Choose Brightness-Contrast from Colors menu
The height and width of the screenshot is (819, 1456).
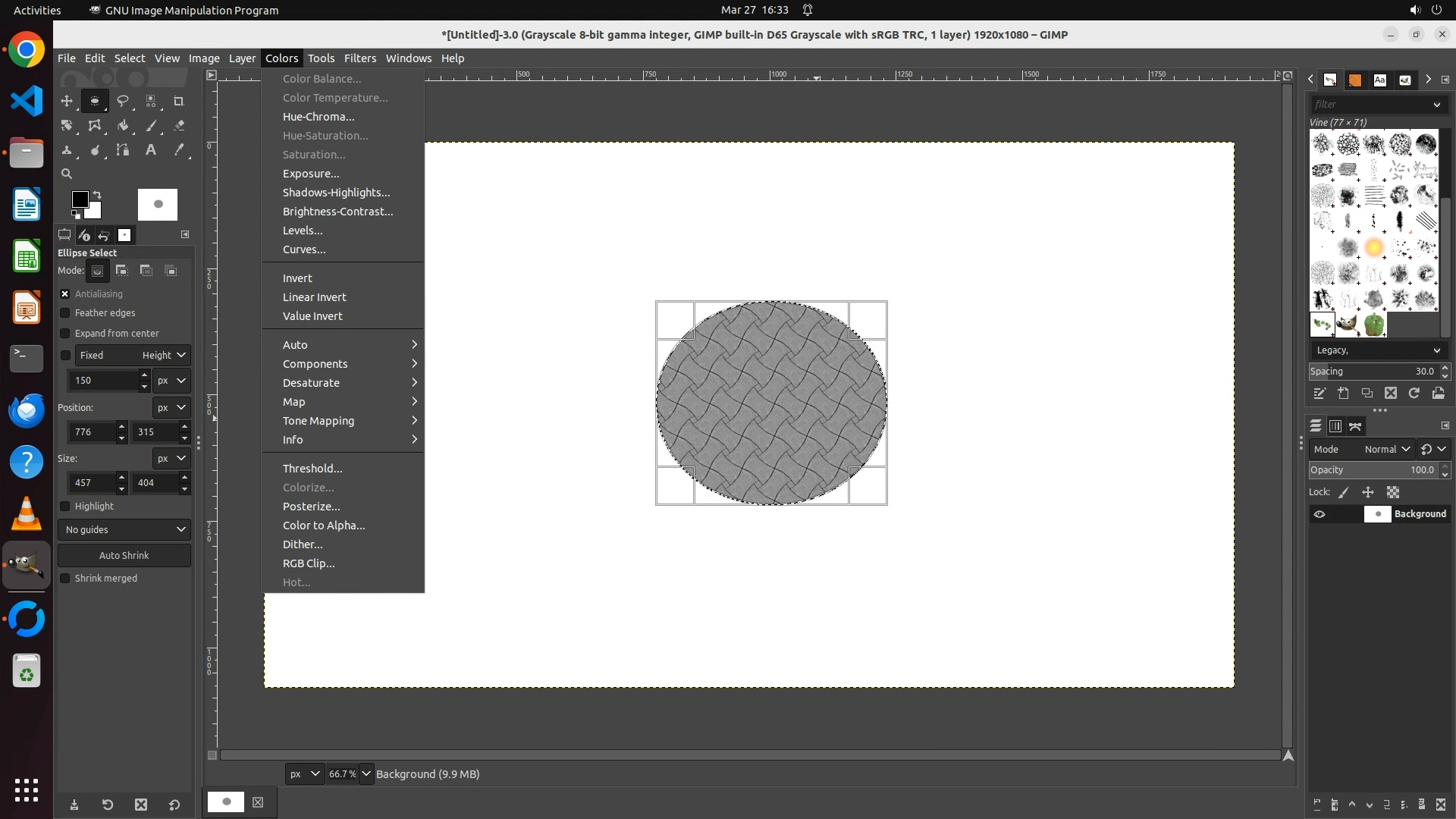[x=337, y=212]
